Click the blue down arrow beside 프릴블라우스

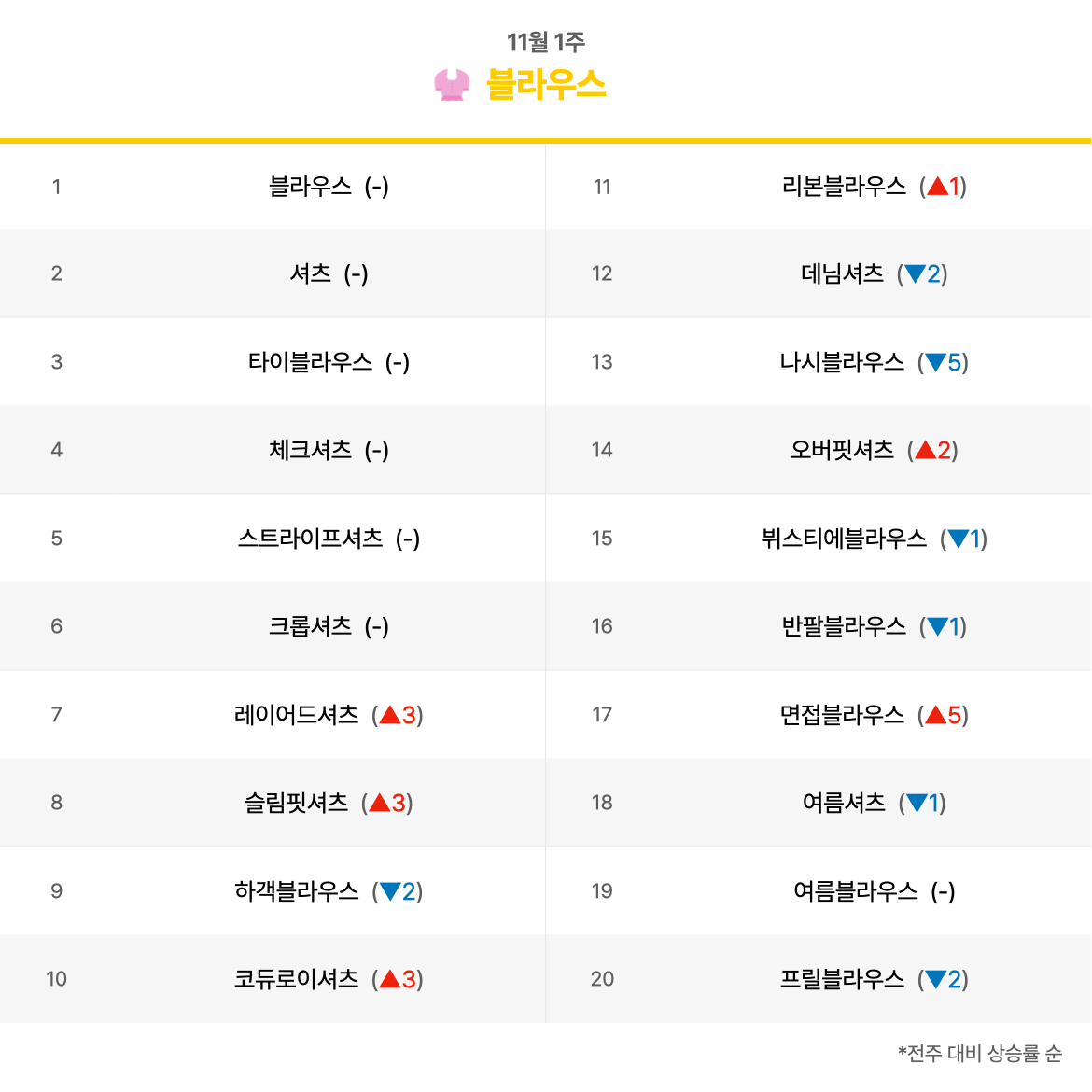pyautogui.click(x=935, y=980)
